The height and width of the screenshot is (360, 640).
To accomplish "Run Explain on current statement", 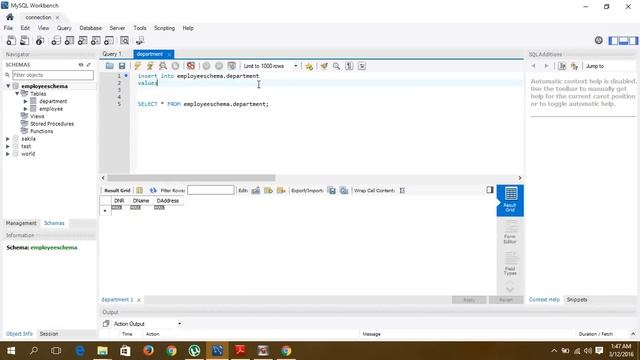I will 163,66.
